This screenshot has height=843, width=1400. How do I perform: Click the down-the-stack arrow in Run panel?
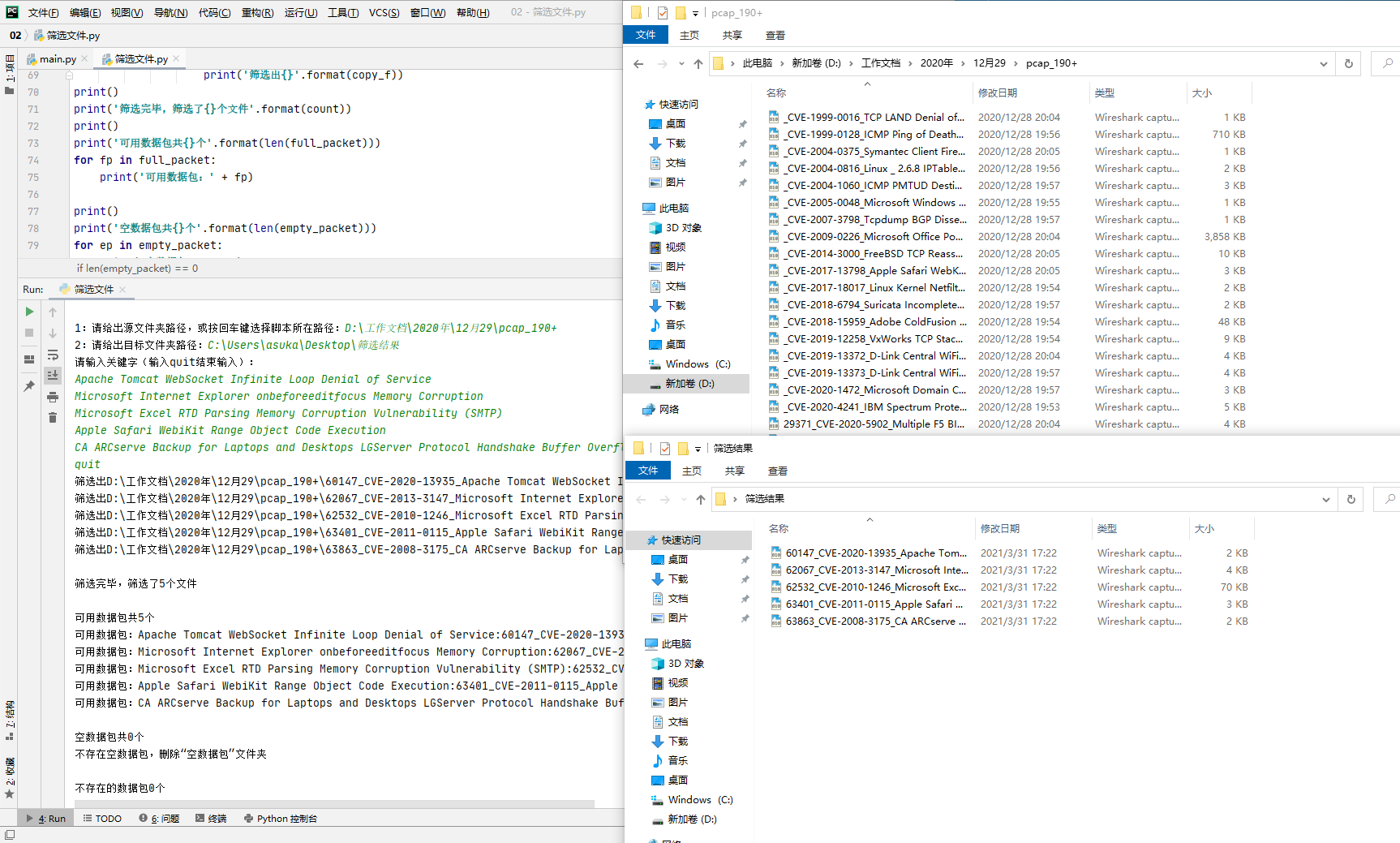click(x=53, y=333)
